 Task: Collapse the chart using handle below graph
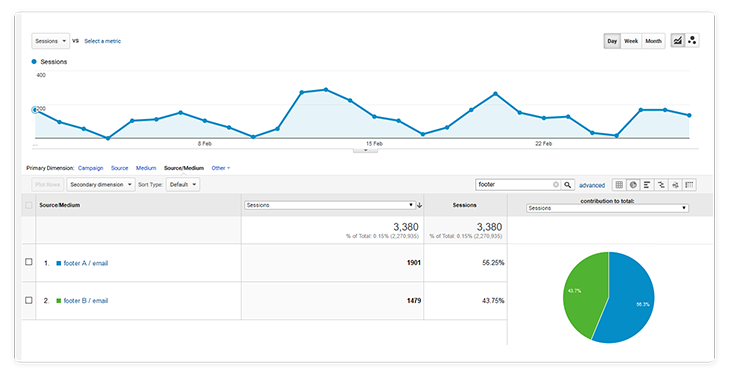tap(365, 150)
